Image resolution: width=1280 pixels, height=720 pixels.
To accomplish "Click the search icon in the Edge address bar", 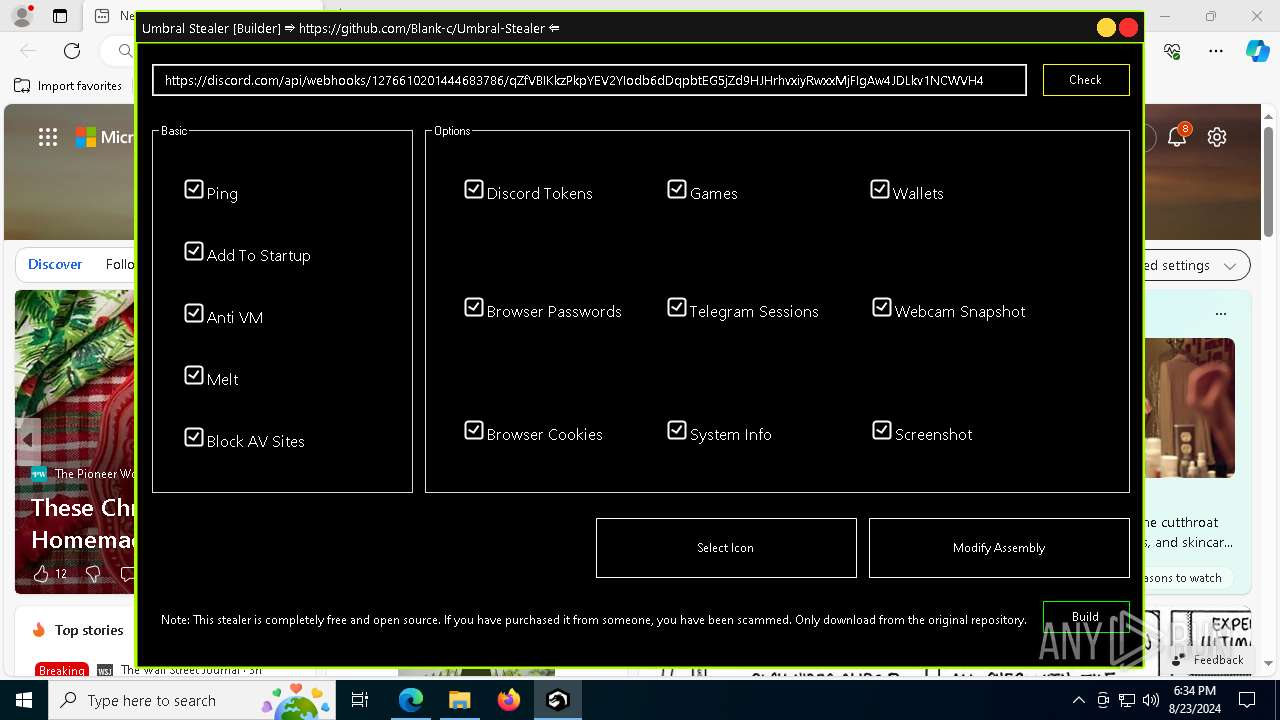I will (125, 50).
